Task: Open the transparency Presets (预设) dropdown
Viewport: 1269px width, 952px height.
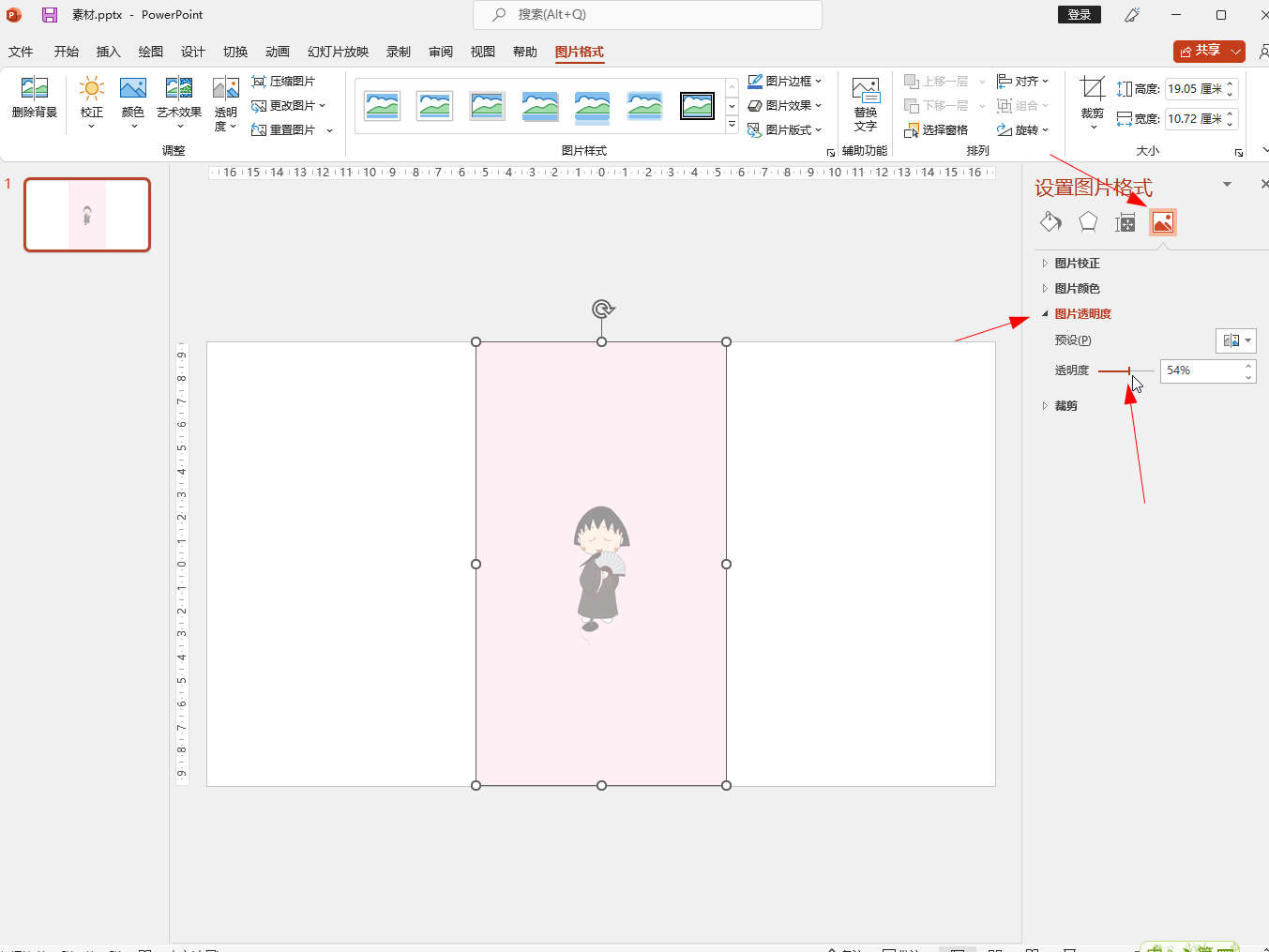Action: 1235,340
